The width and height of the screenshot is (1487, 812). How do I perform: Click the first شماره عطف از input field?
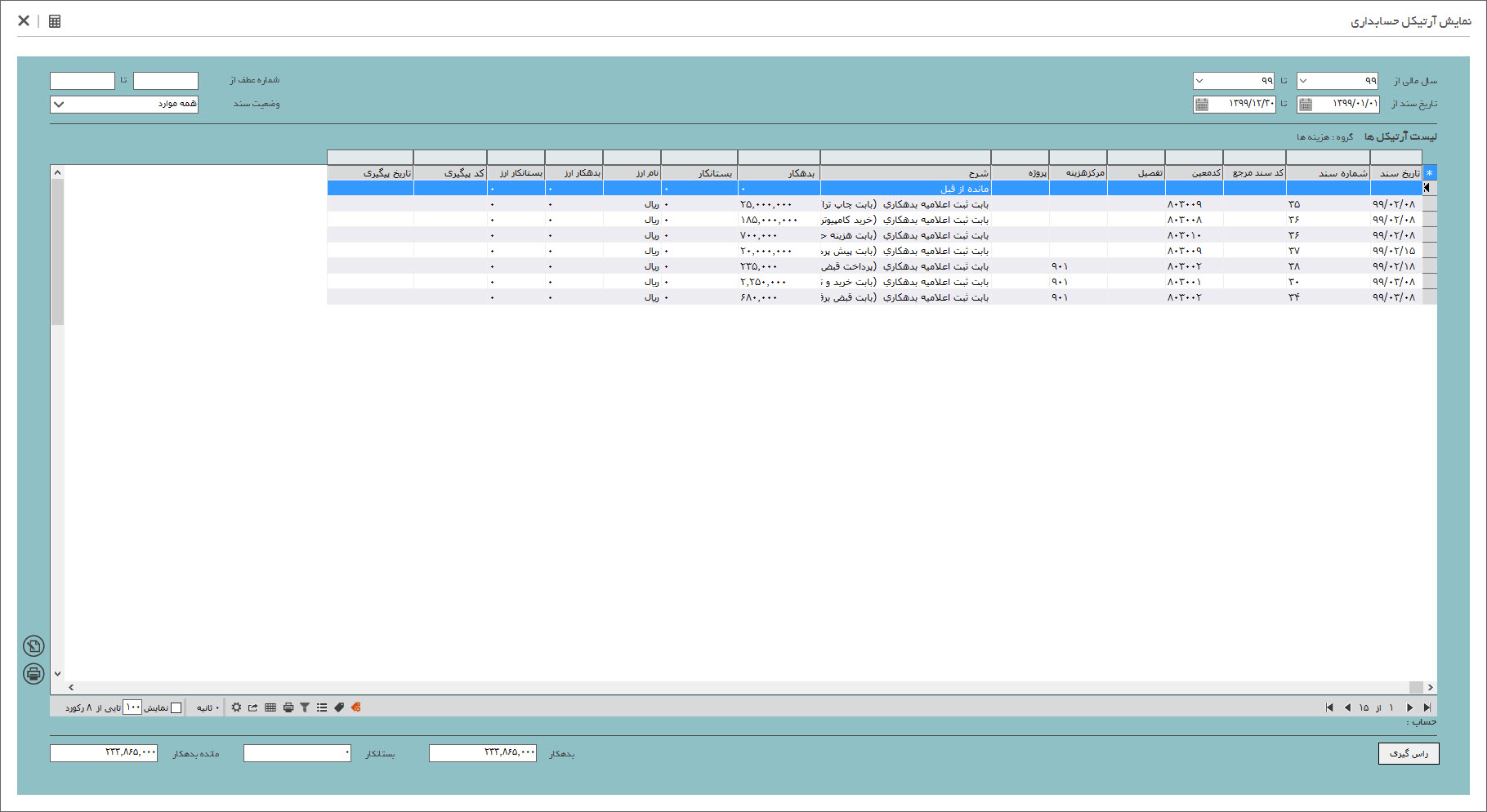click(x=166, y=81)
